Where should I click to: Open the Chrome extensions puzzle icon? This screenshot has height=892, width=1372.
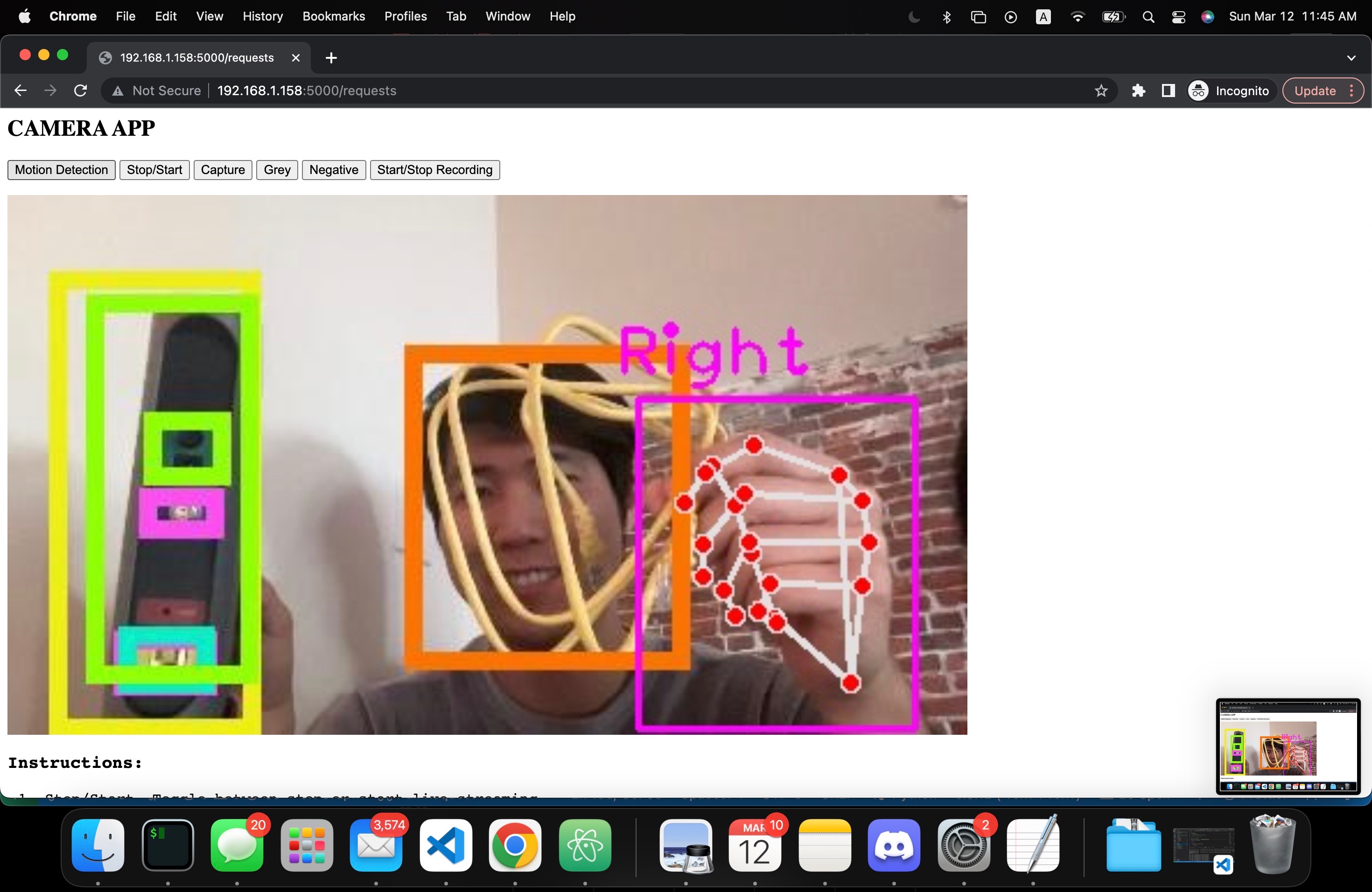pyautogui.click(x=1138, y=91)
